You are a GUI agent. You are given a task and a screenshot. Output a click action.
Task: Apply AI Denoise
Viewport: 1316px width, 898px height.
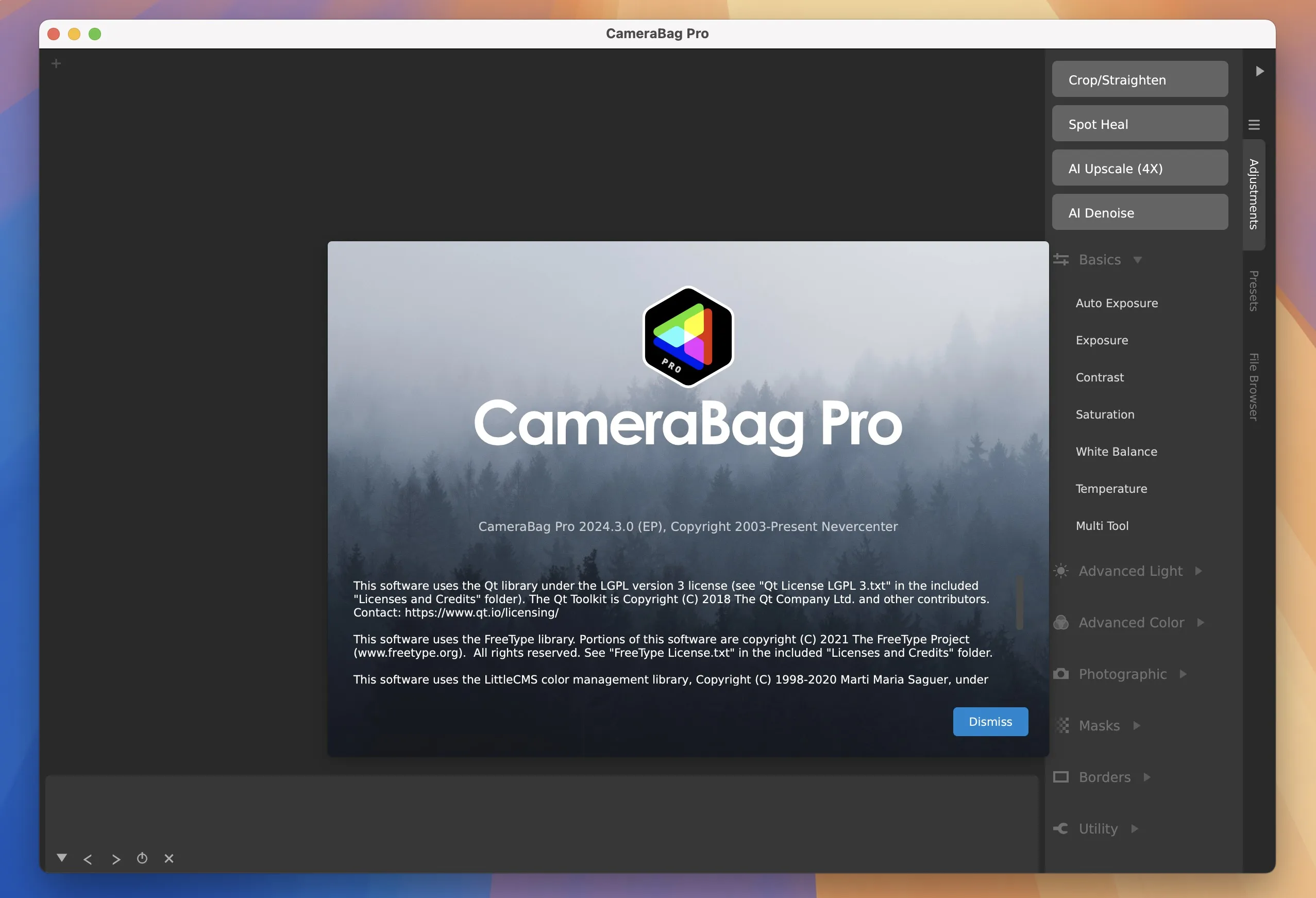tap(1140, 212)
